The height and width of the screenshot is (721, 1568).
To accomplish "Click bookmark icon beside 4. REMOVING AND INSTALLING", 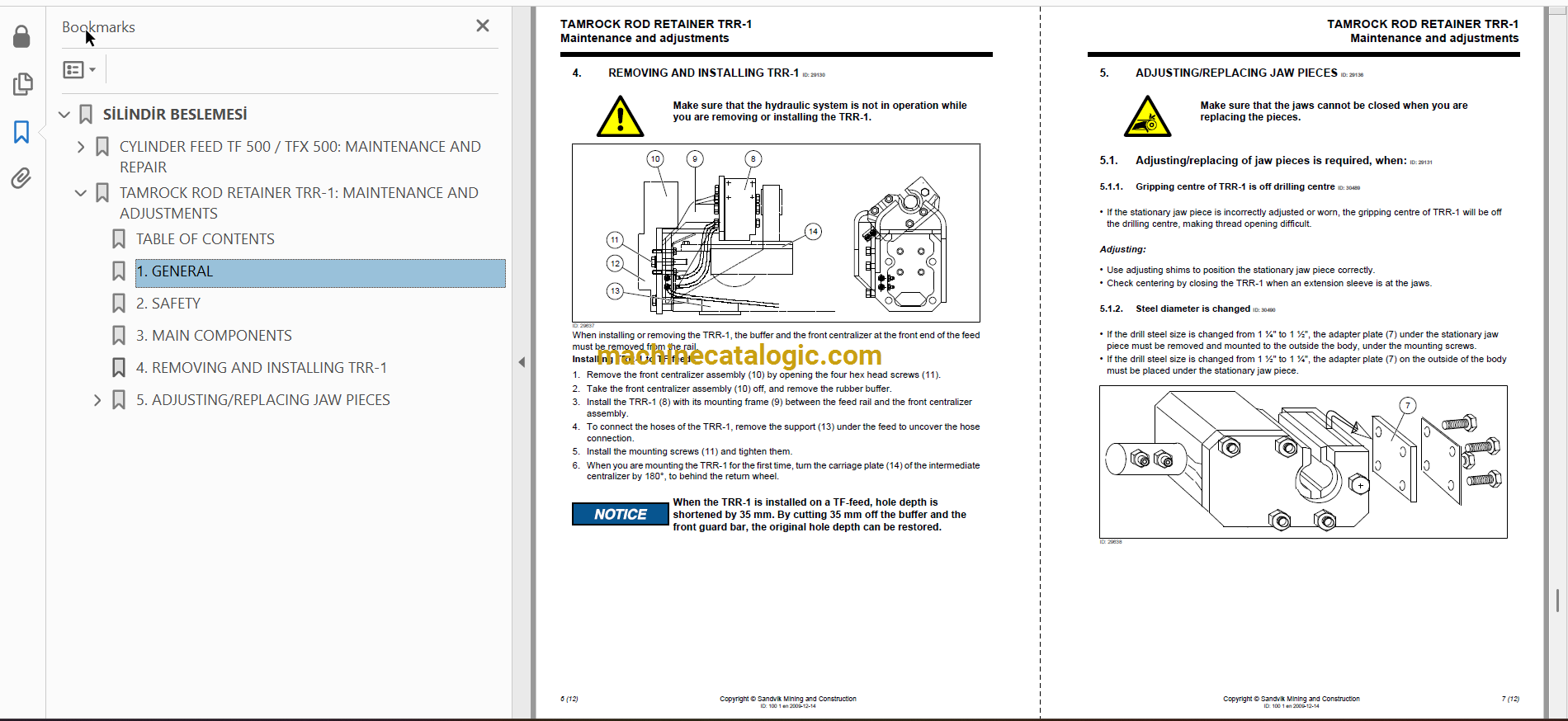I will coord(119,368).
